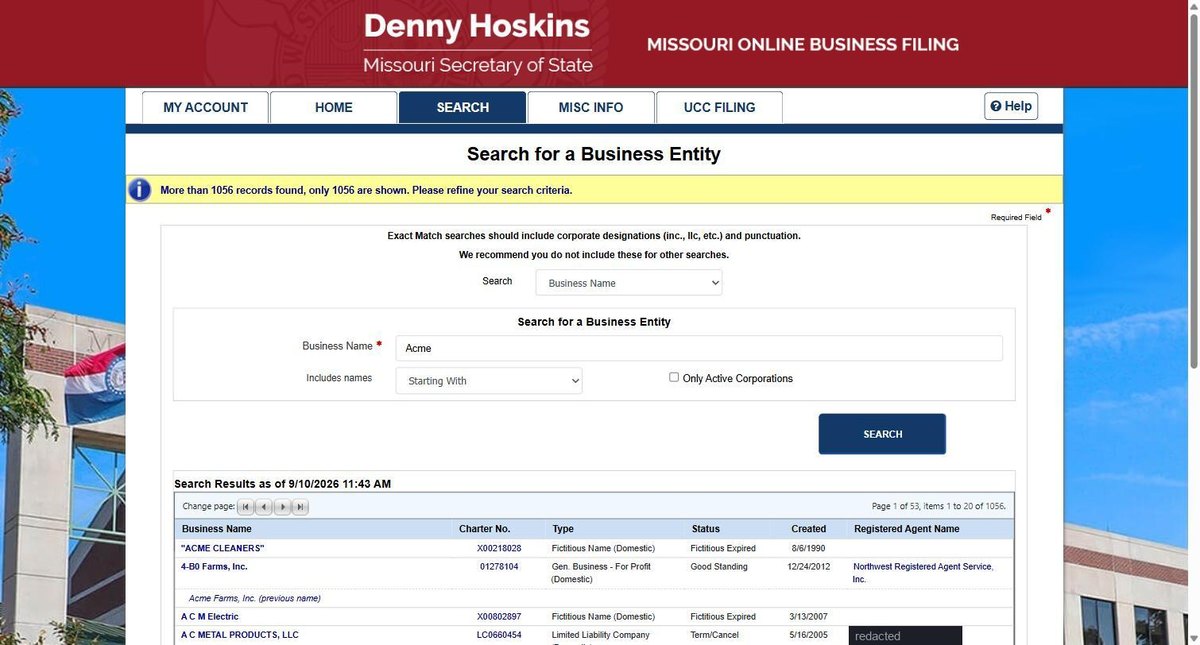Screen dimensions: 1200x645
Task: Click created date 8/6/1990
Action: [810, 549]
